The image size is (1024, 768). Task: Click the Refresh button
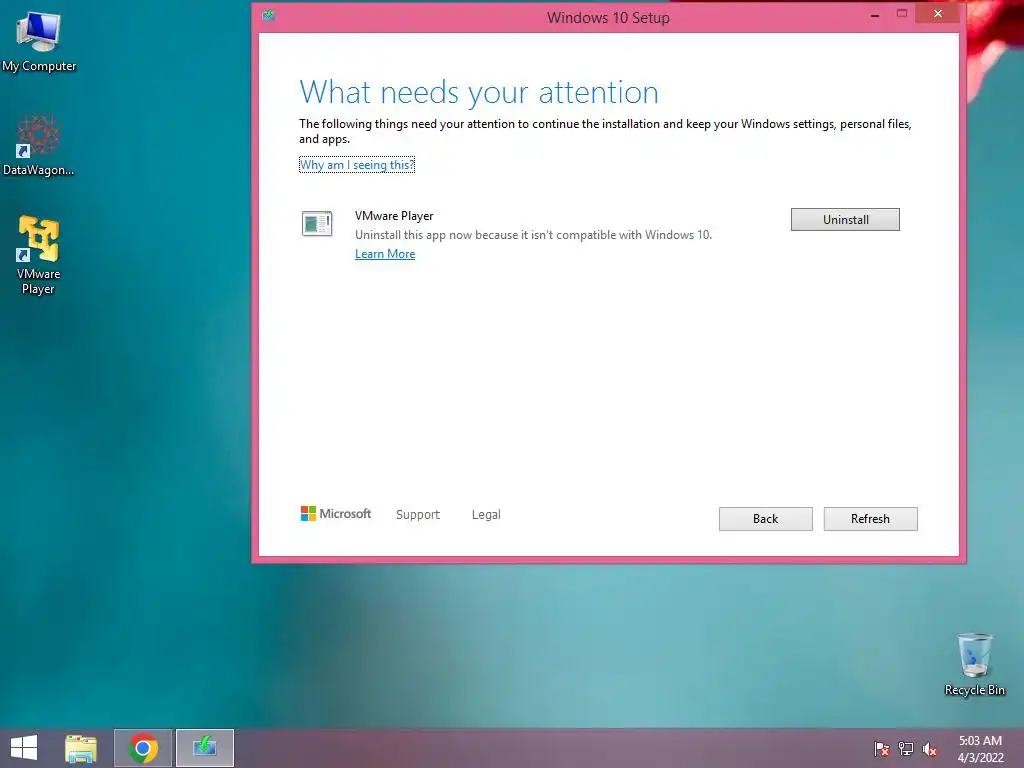(871, 519)
